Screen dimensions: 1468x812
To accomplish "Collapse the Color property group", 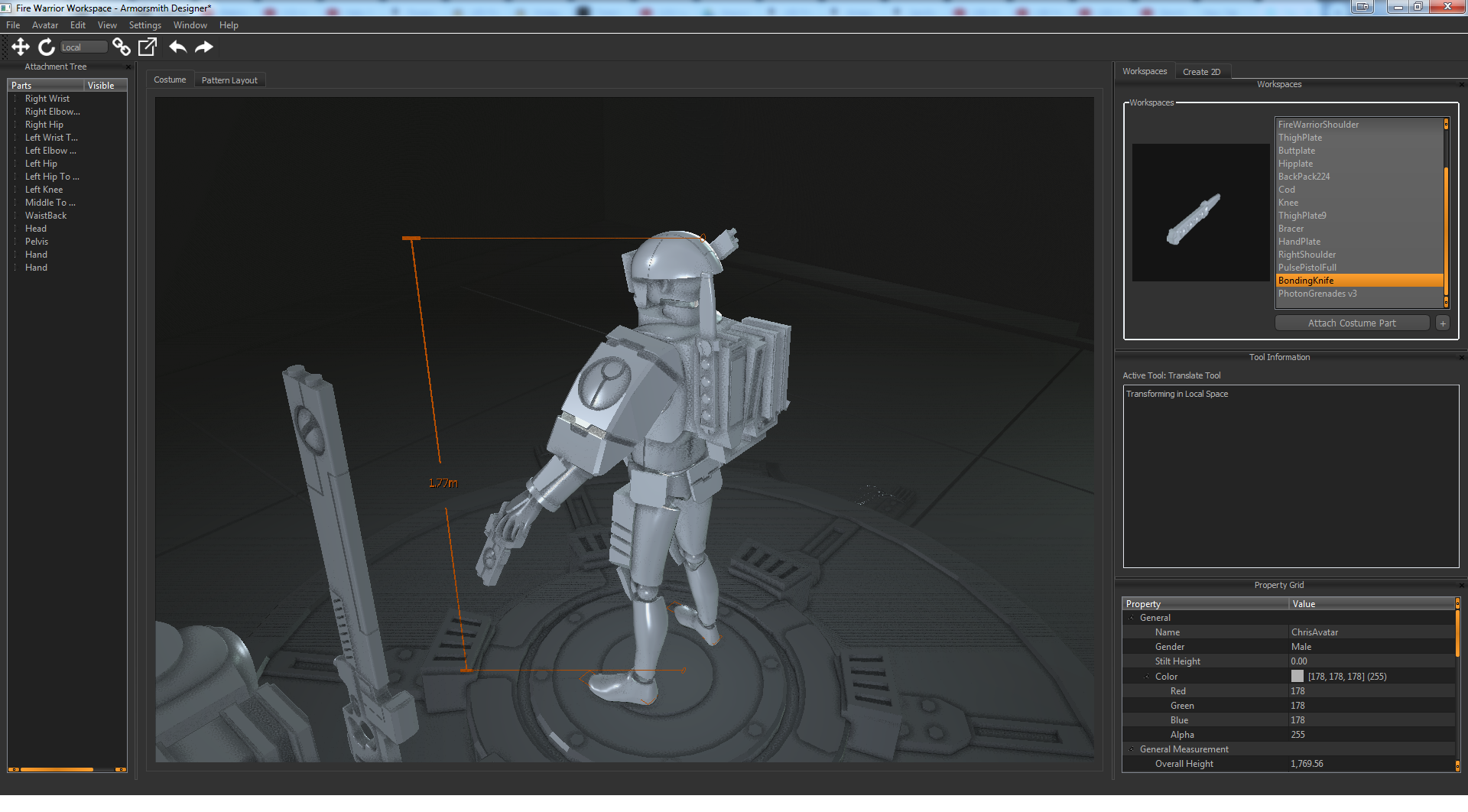I will pos(1147,677).
